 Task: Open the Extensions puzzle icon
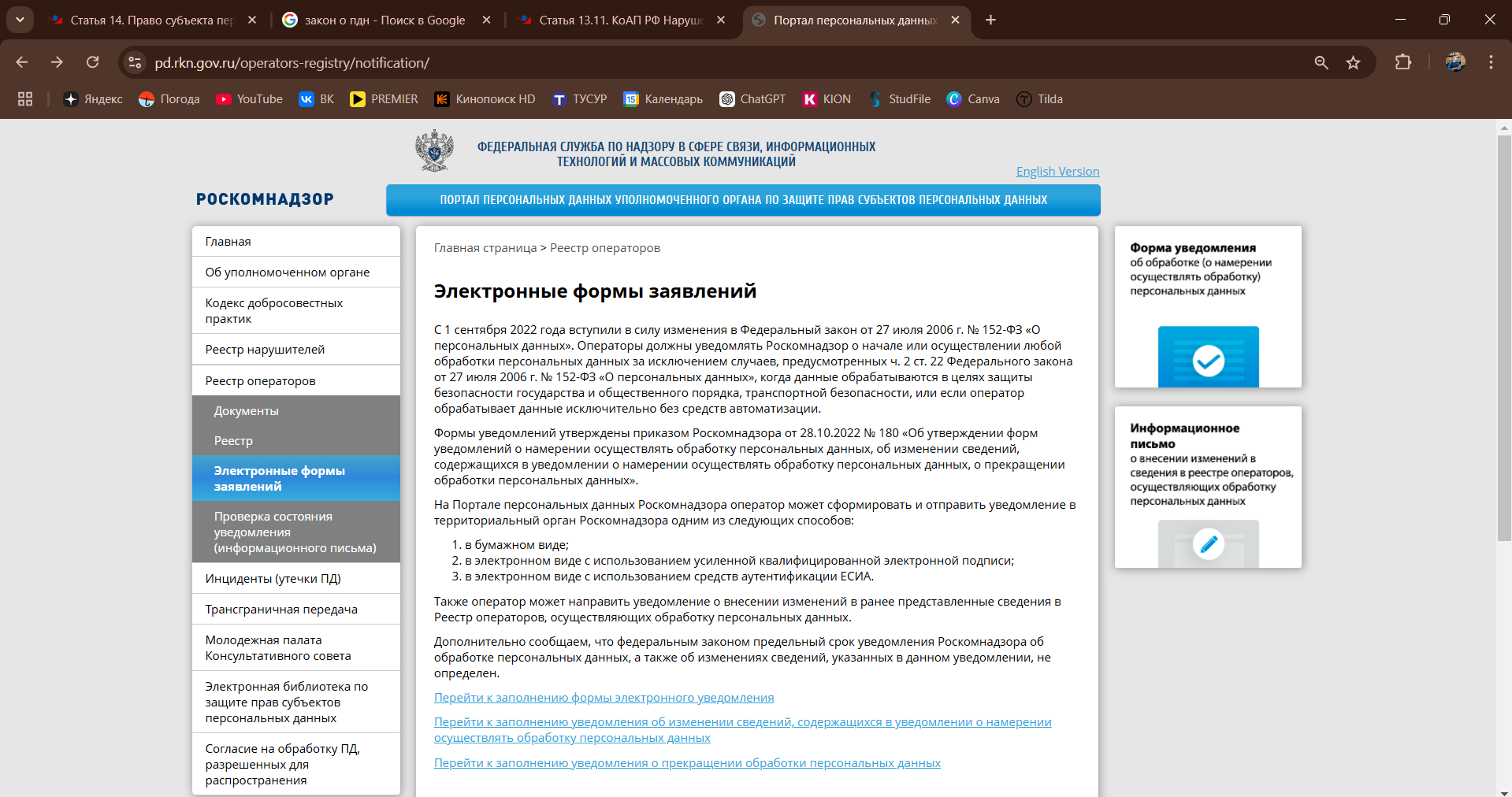coord(1403,62)
